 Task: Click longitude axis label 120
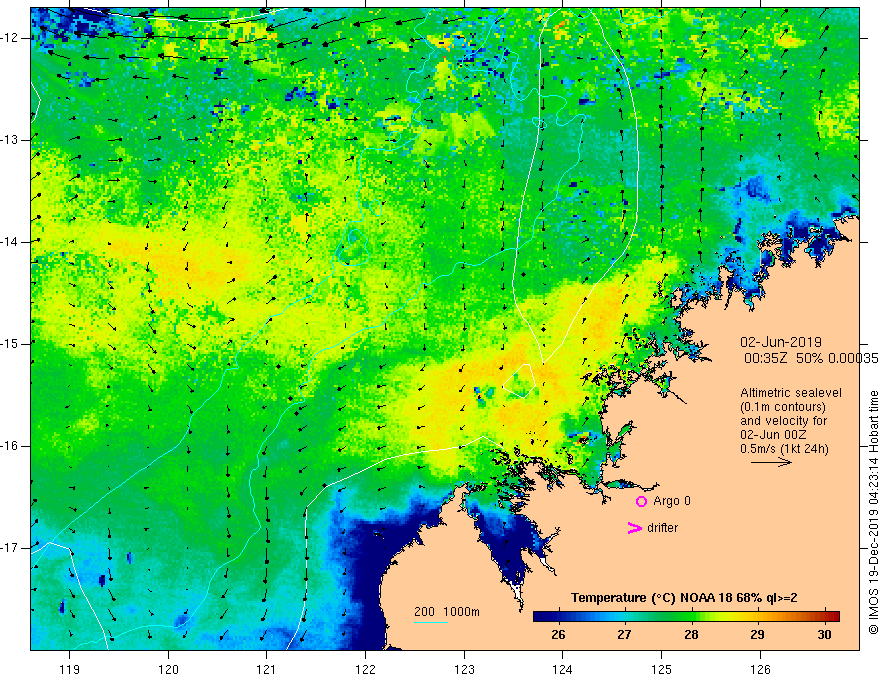click(x=168, y=669)
